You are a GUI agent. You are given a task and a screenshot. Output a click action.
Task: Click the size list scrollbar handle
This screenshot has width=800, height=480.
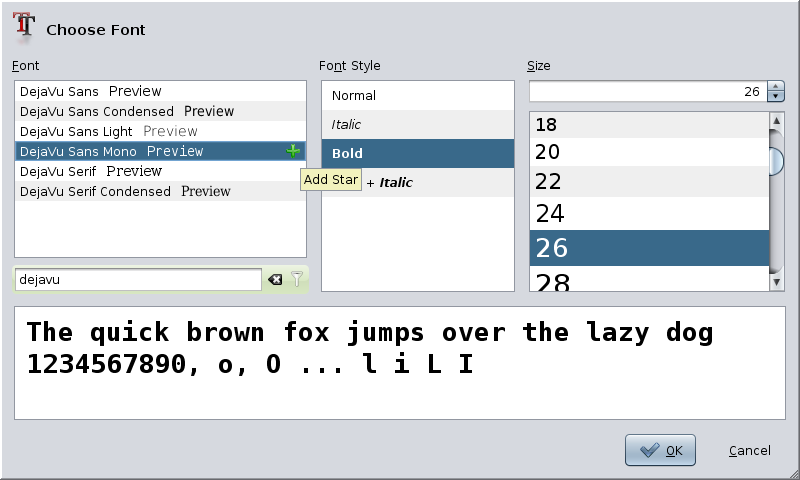pos(776,161)
